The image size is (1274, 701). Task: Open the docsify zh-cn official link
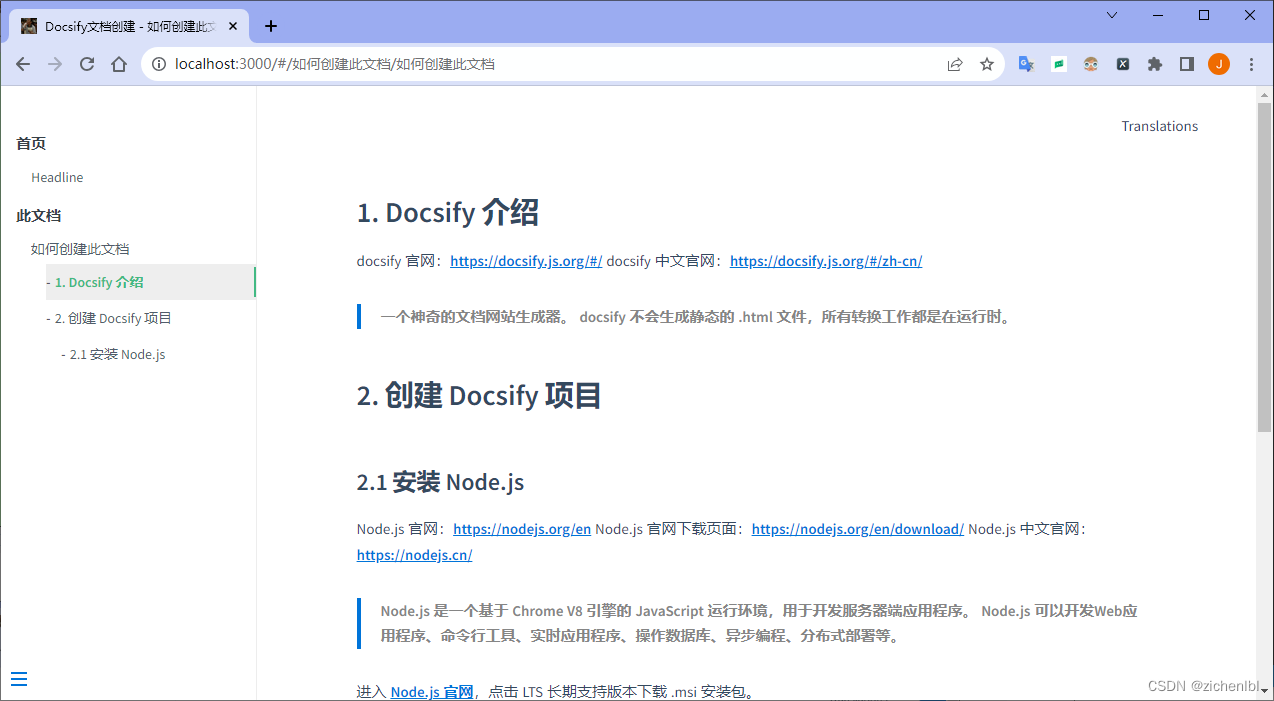coord(826,261)
